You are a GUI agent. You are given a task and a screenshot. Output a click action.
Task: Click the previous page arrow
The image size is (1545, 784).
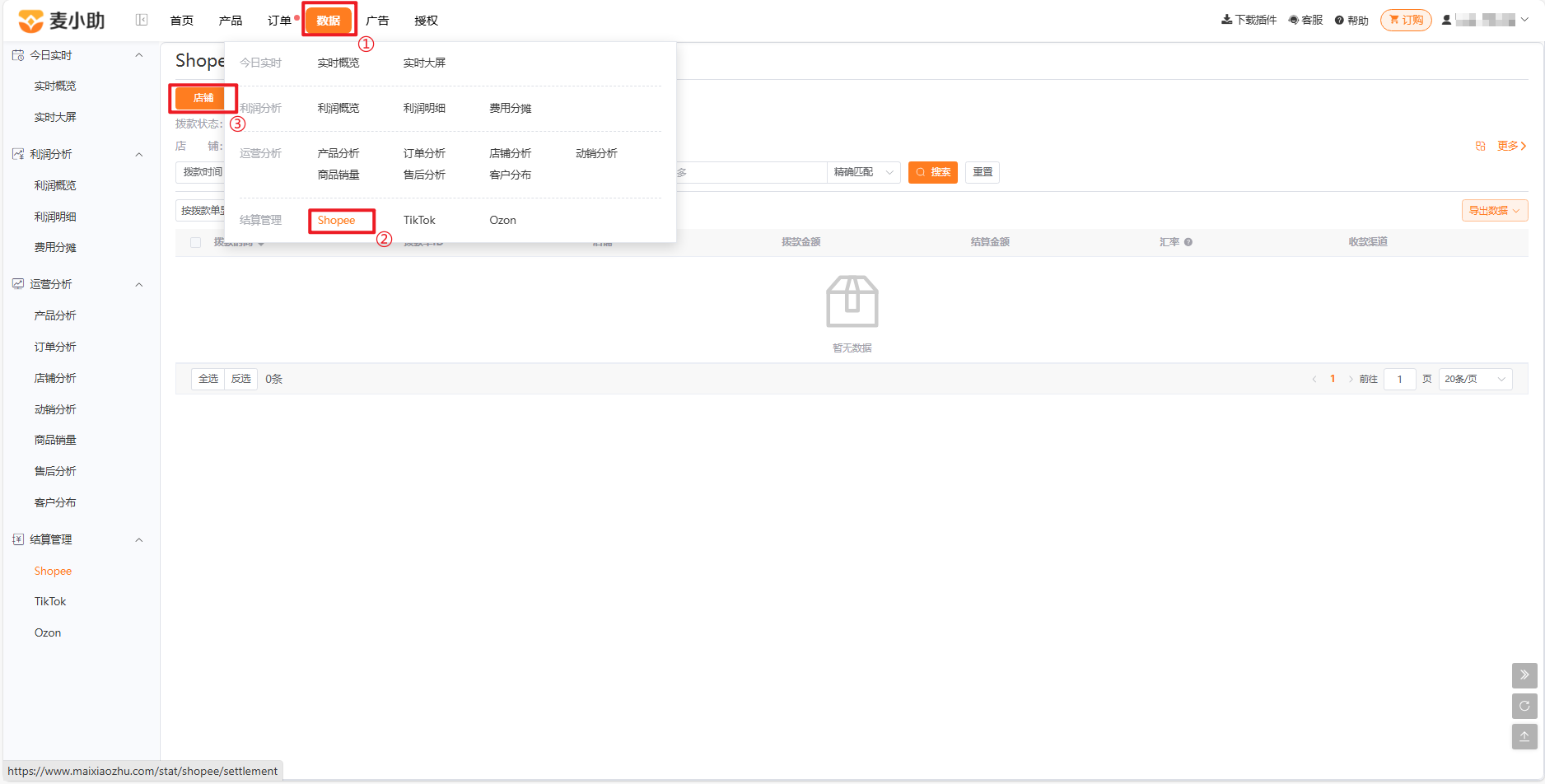(1314, 379)
